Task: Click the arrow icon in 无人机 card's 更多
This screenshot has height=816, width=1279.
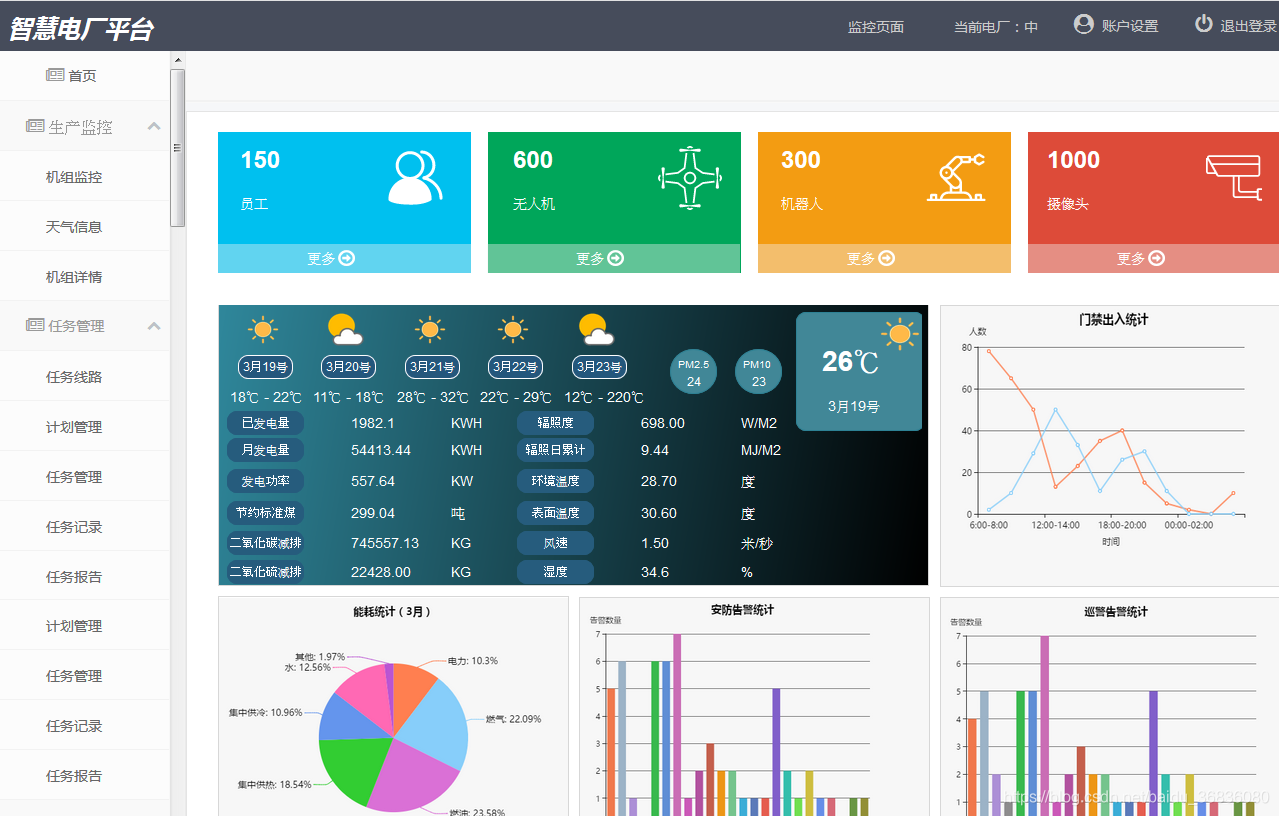Action: 616,258
